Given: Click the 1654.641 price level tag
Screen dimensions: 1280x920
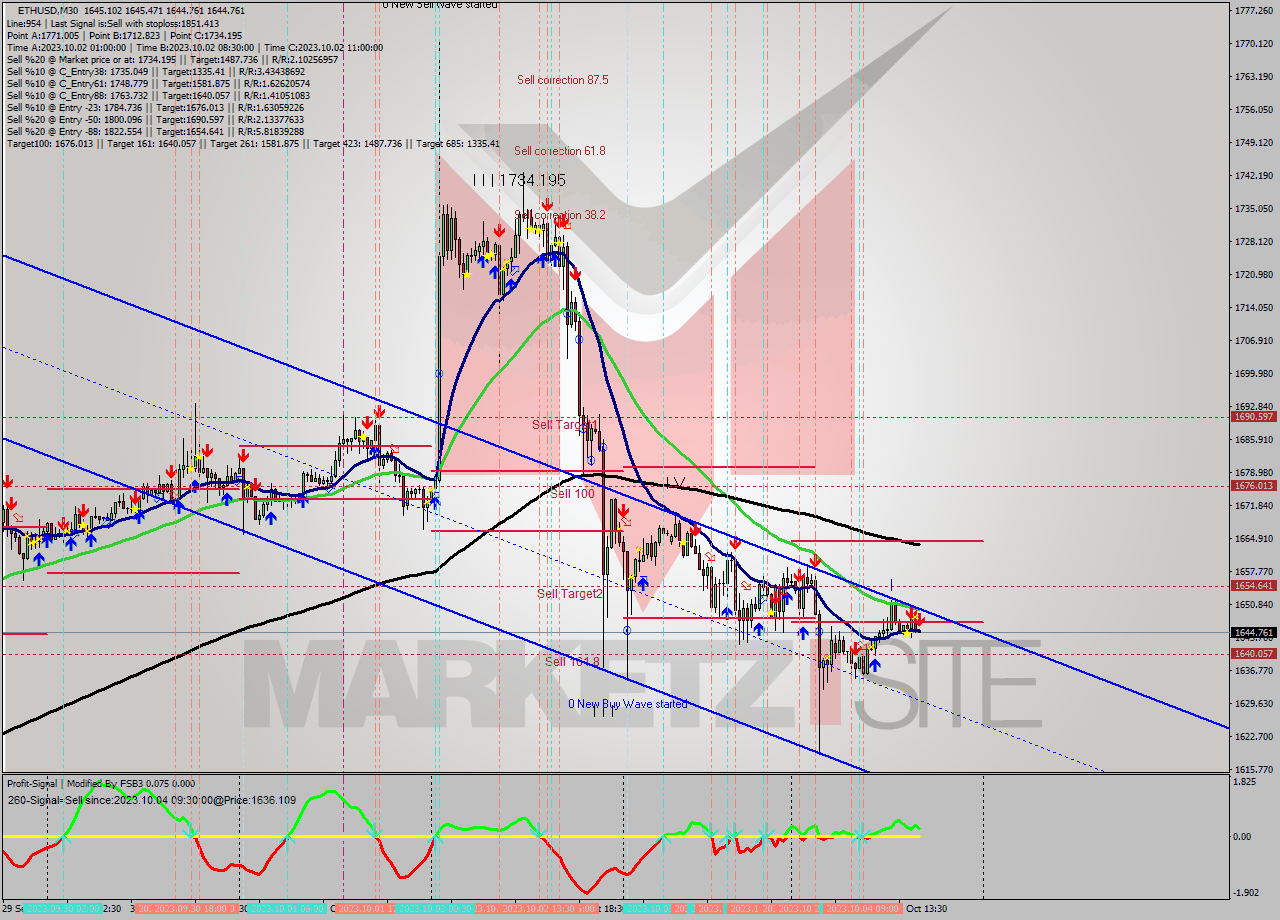Looking at the screenshot, I should coord(1254,586).
